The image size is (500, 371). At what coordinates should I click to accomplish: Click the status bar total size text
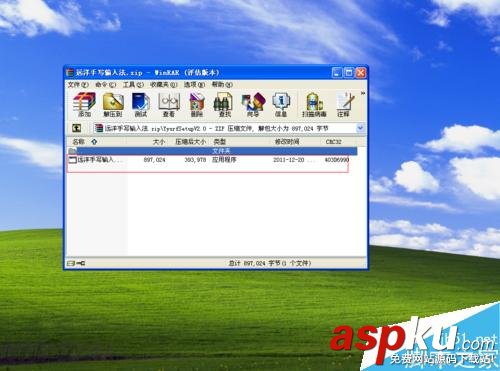(270, 263)
